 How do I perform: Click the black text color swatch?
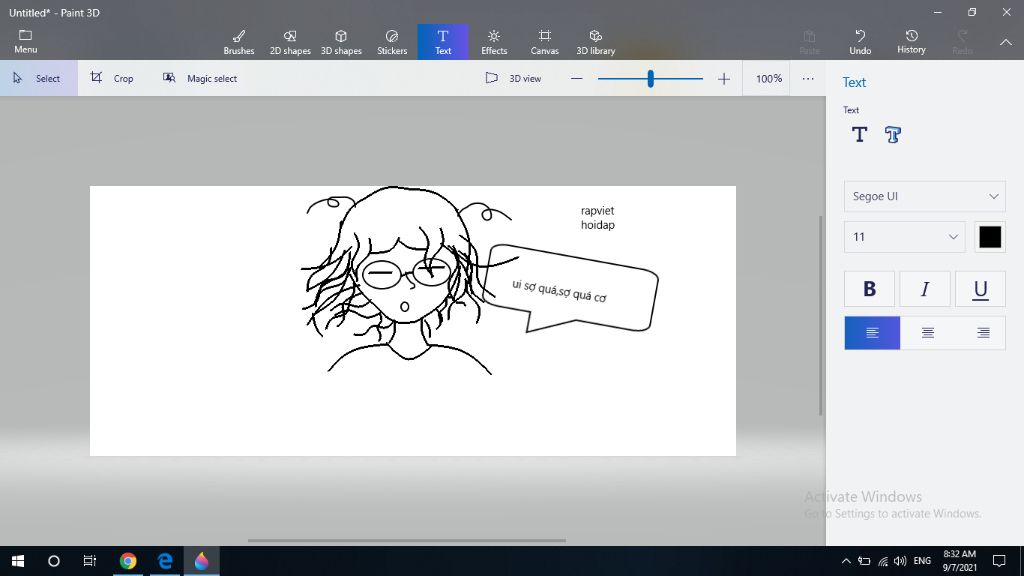point(990,237)
